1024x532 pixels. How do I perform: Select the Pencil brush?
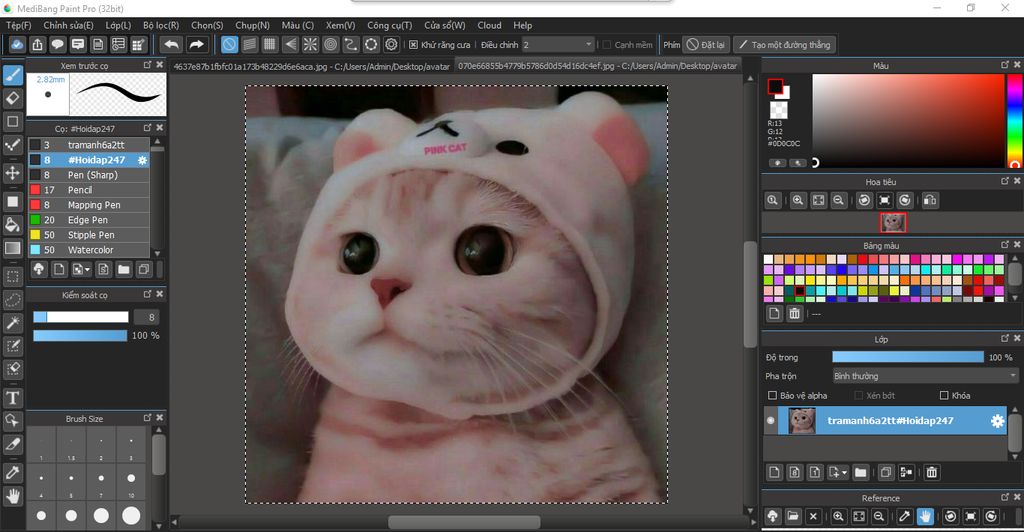pyautogui.click(x=89, y=190)
